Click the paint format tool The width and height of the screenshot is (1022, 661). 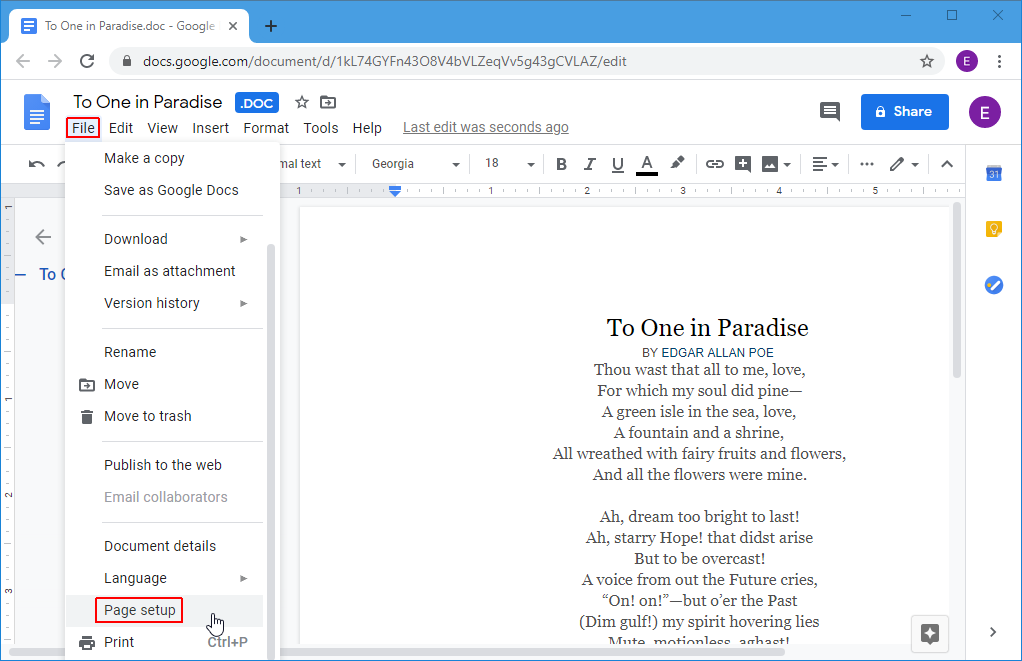[x=677, y=163]
